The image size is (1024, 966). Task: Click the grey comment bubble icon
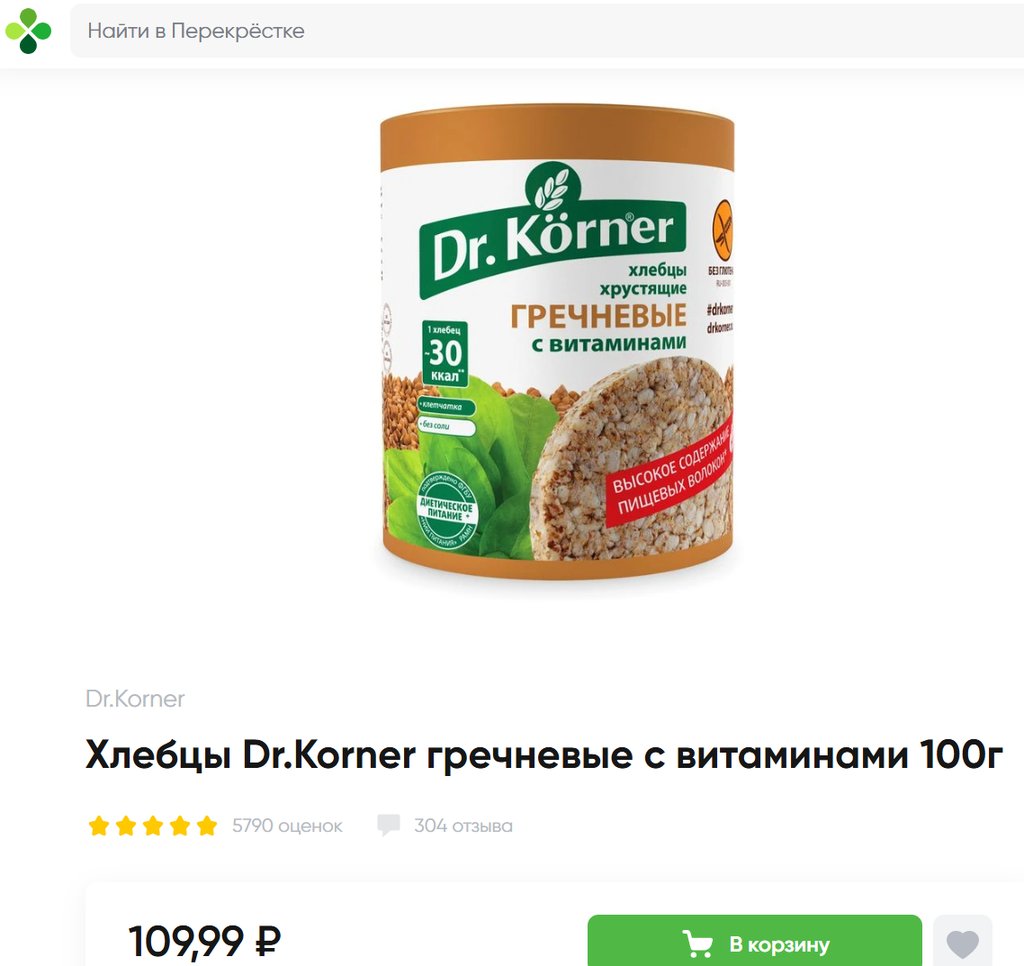pyautogui.click(x=389, y=826)
